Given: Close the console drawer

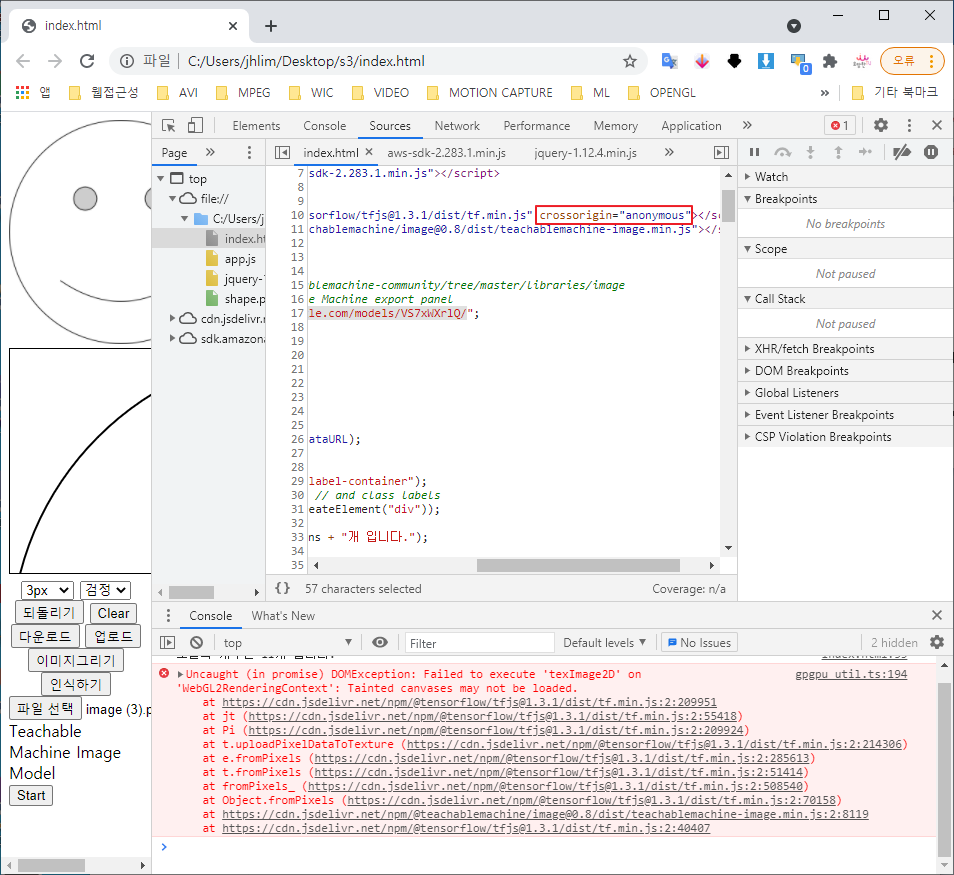Looking at the screenshot, I should (937, 615).
